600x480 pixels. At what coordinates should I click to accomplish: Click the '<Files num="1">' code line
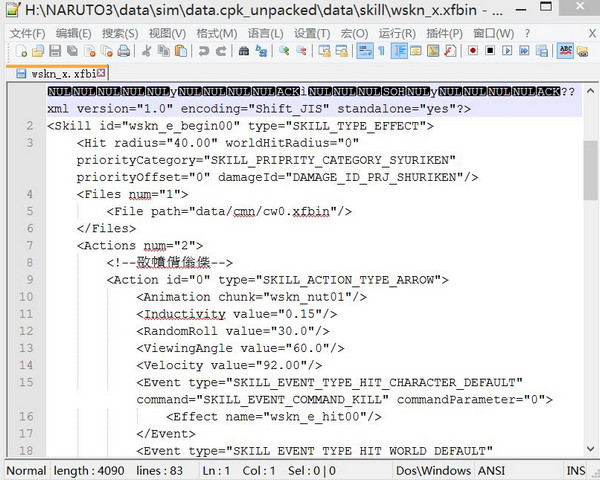pyautogui.click(x=132, y=194)
